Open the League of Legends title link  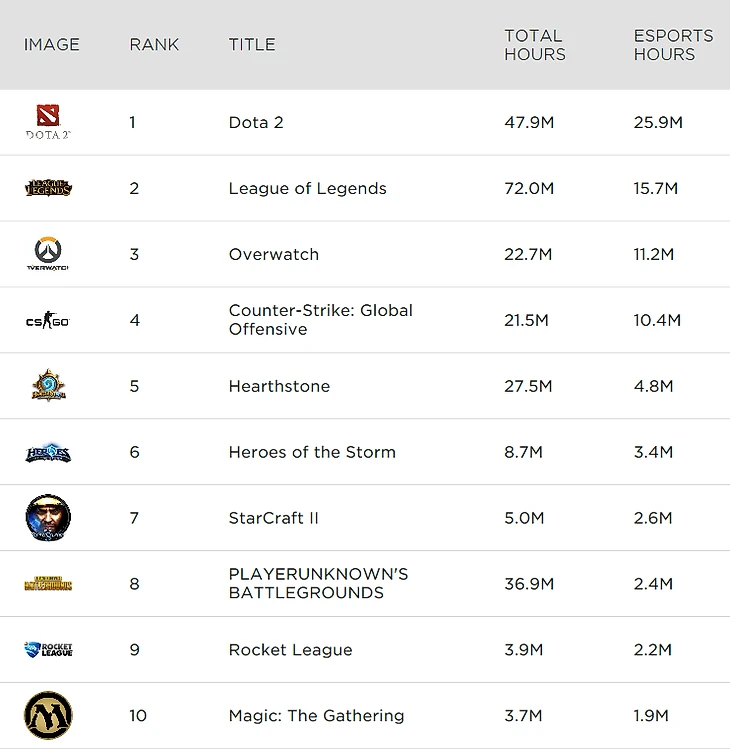click(x=308, y=188)
